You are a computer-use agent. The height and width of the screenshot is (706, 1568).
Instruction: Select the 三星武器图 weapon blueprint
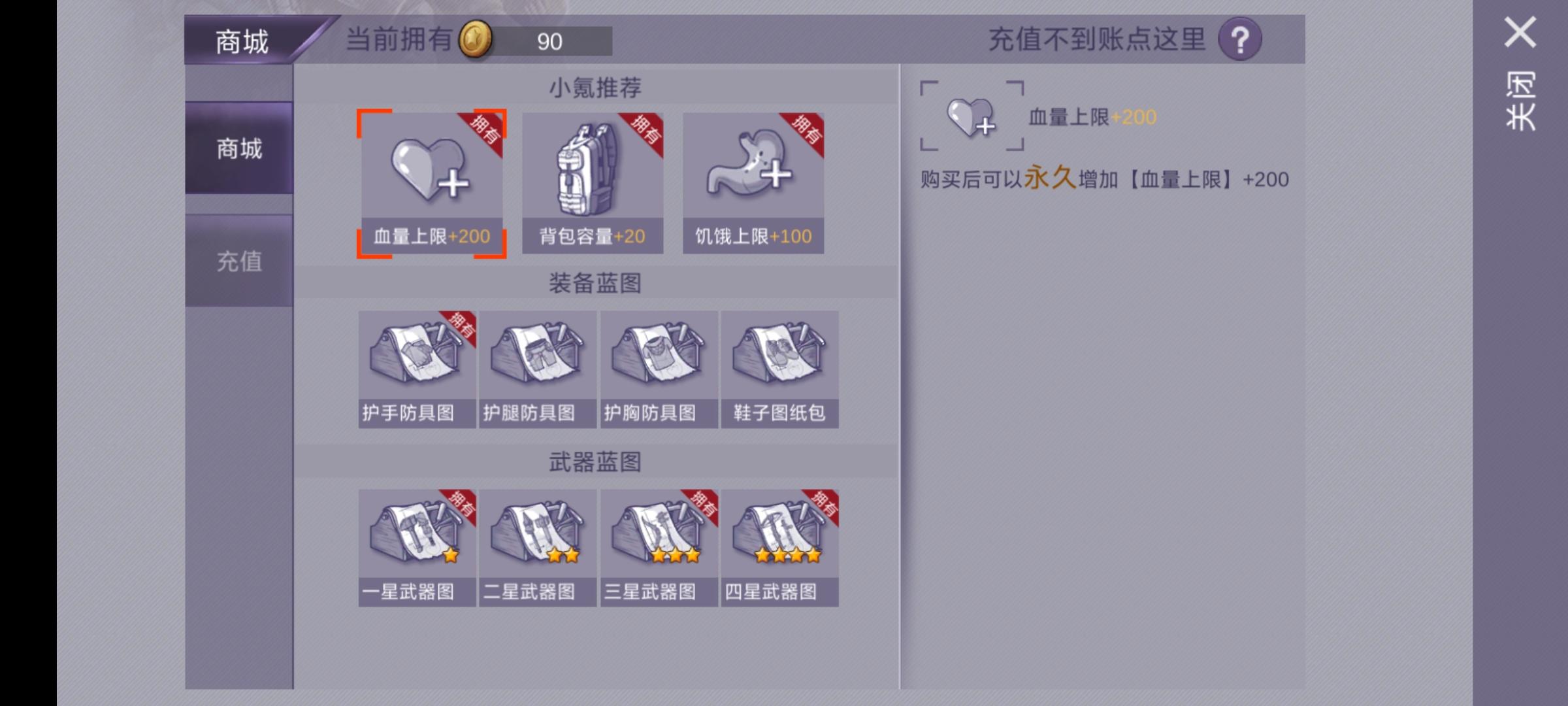click(x=659, y=548)
